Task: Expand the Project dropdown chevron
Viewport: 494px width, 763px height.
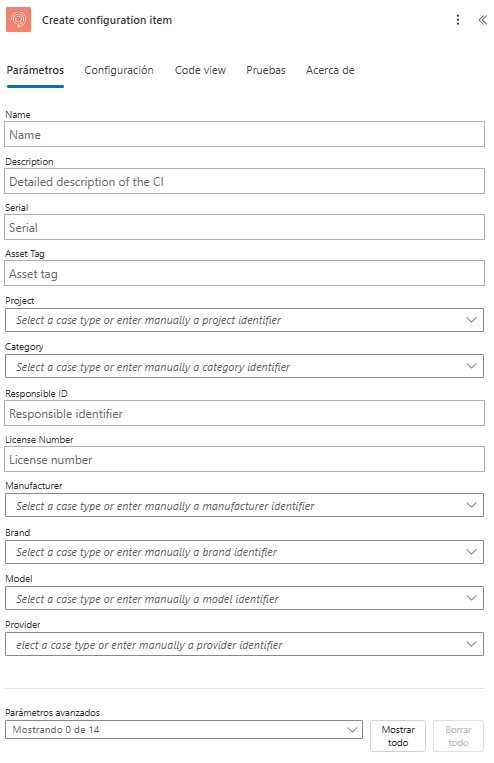Action: coord(471,320)
